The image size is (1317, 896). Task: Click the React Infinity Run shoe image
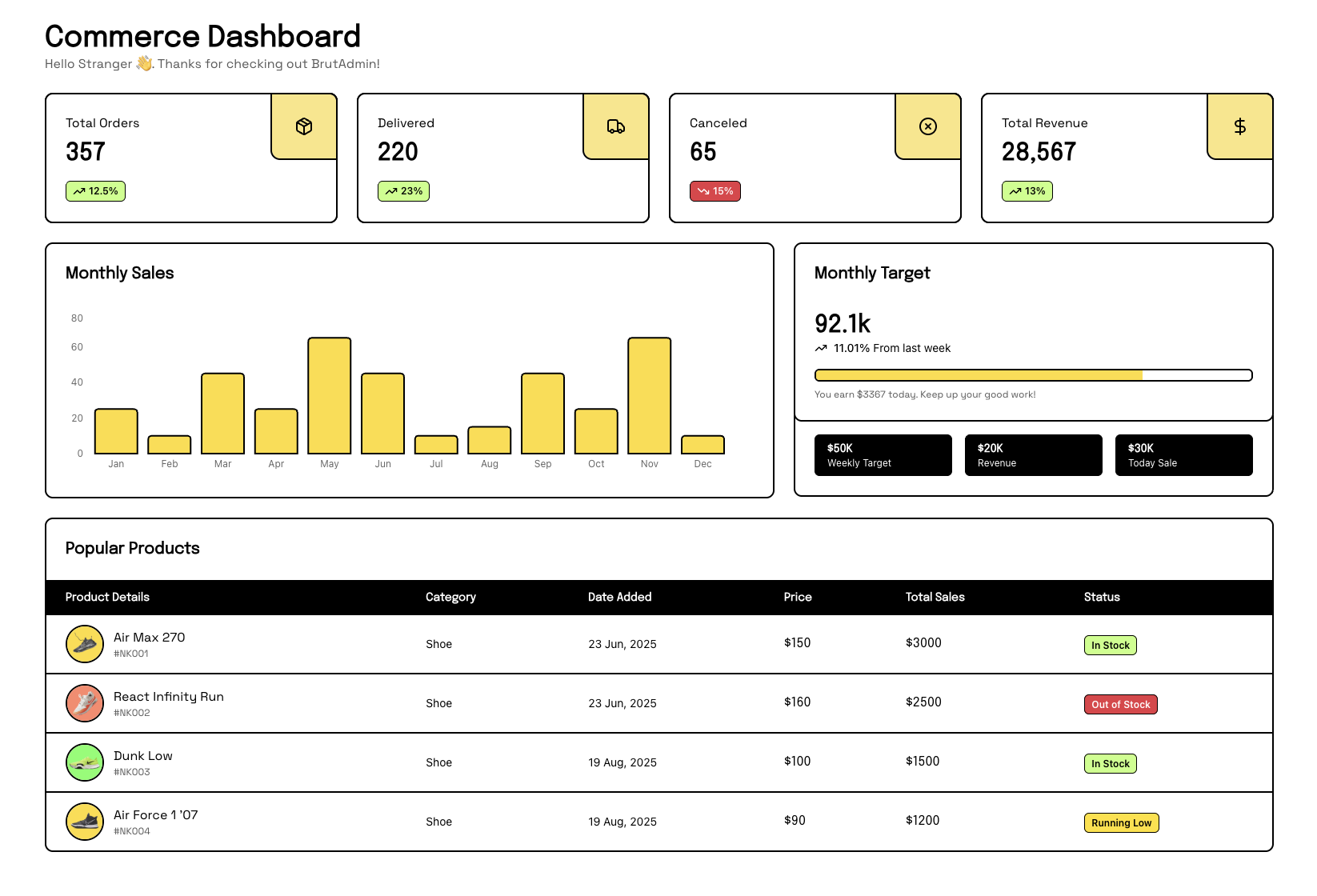pyautogui.click(x=85, y=703)
